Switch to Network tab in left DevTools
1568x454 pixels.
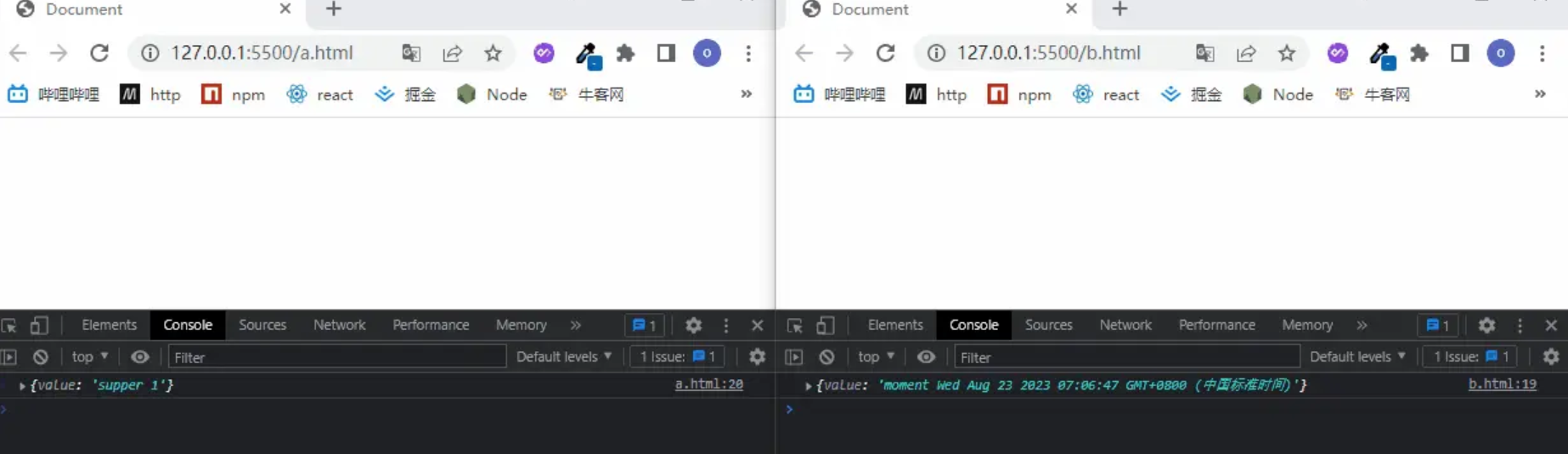pyautogui.click(x=339, y=326)
